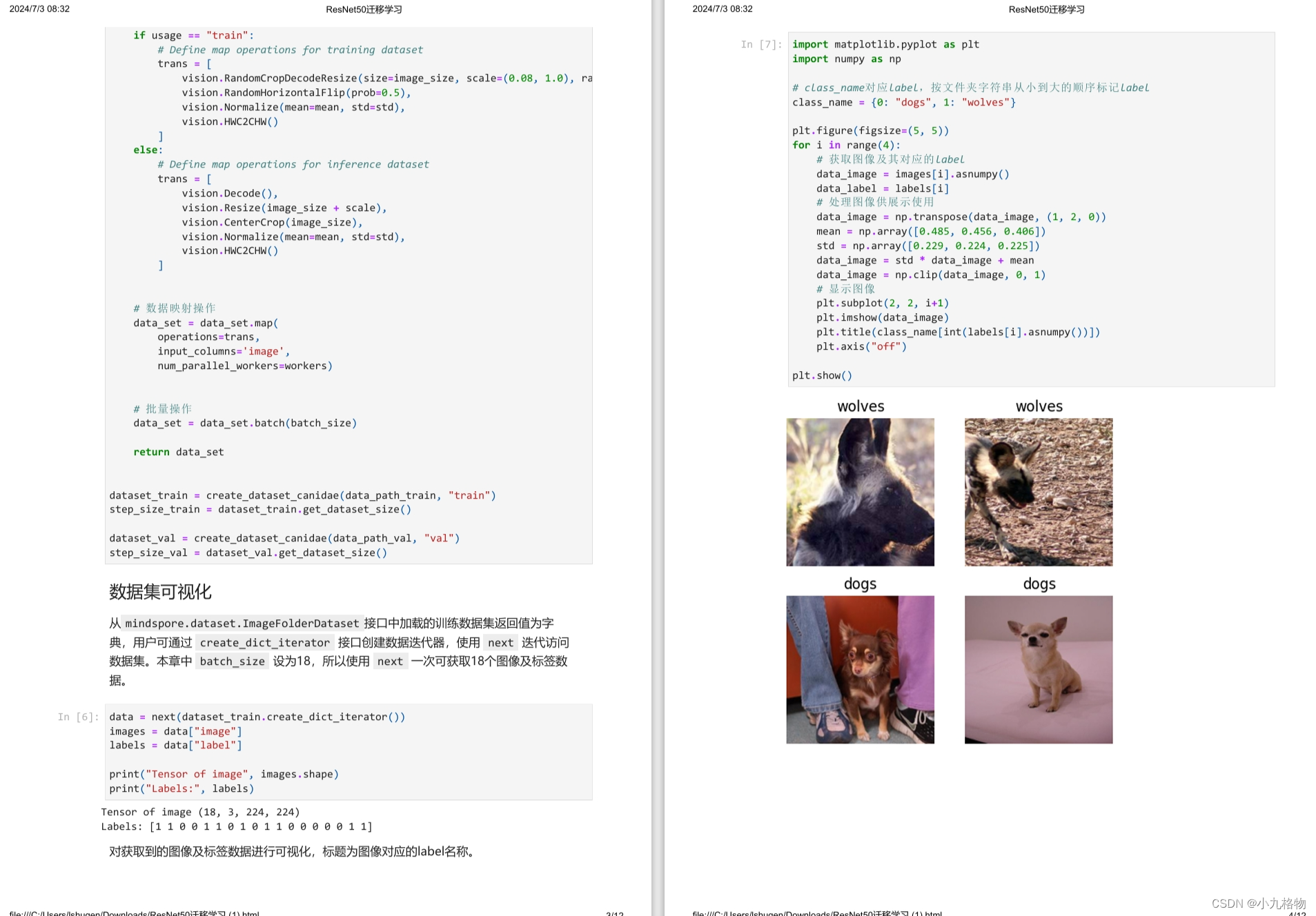Click the "input_columns='image'," line
This screenshot has width=1316, height=916.
click(224, 351)
